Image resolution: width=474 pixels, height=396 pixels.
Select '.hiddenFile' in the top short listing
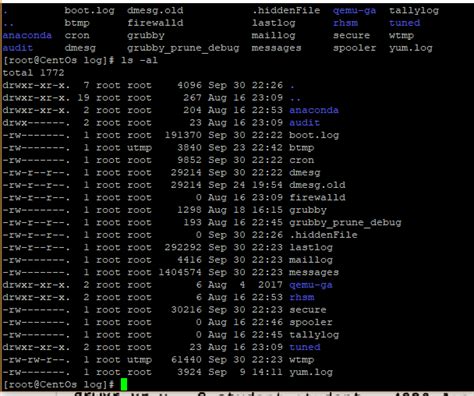pyautogui.click(x=286, y=11)
